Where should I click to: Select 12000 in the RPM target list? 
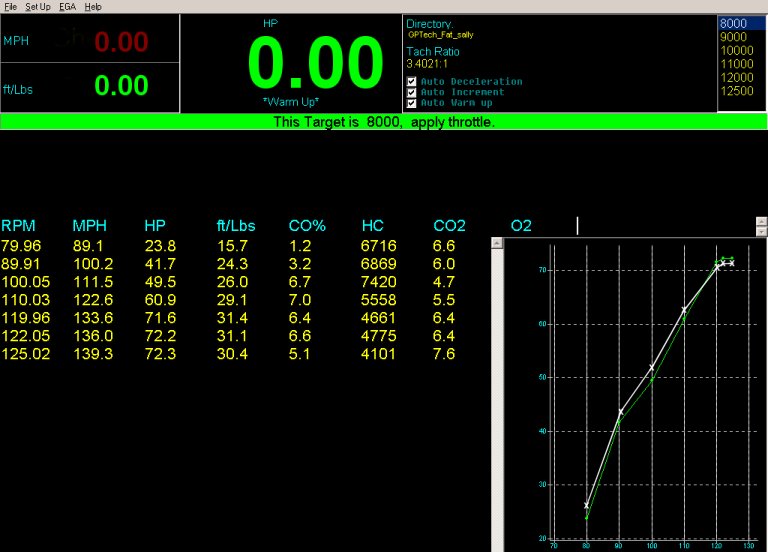point(735,77)
